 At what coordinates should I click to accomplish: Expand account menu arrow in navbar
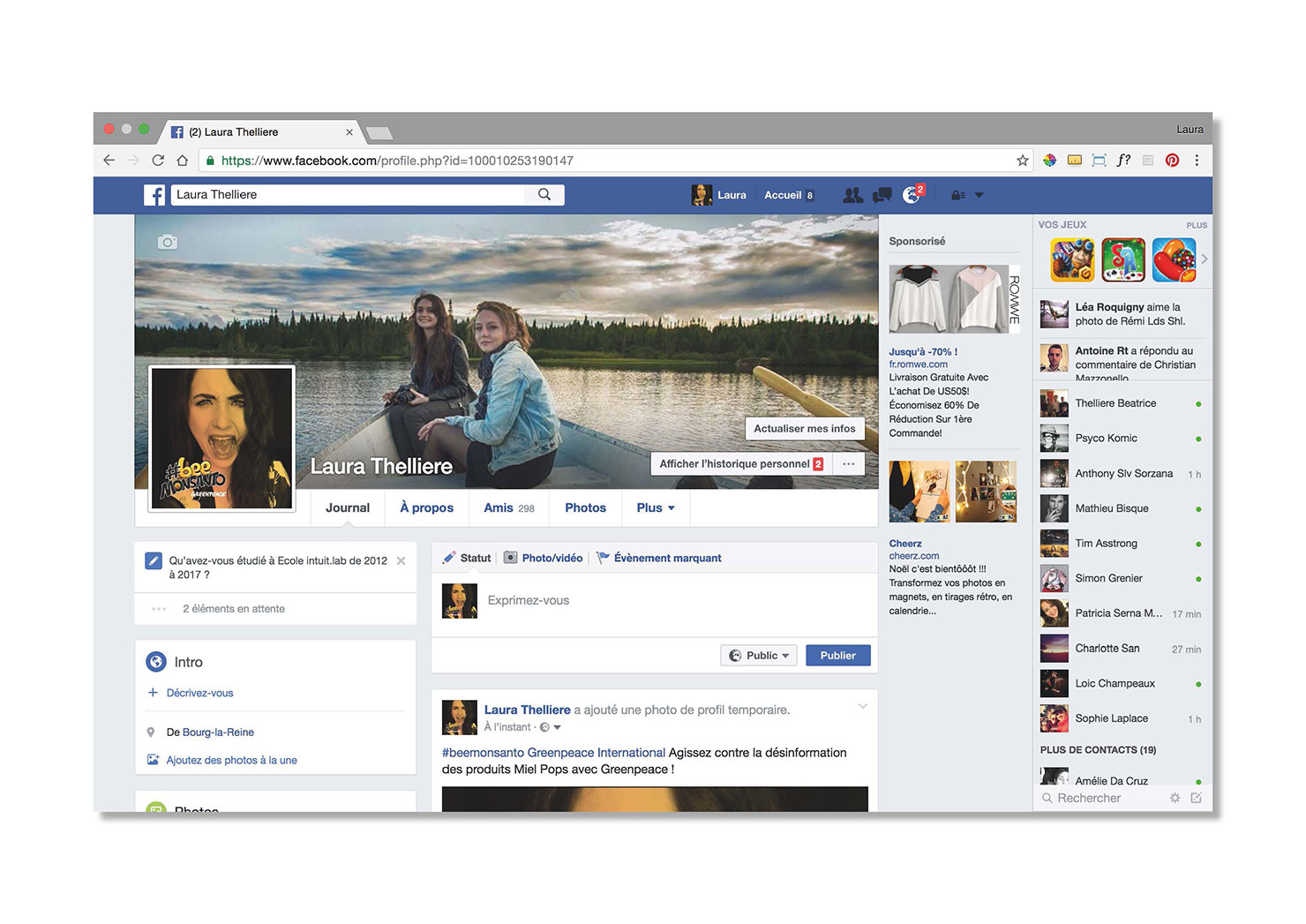point(979,195)
